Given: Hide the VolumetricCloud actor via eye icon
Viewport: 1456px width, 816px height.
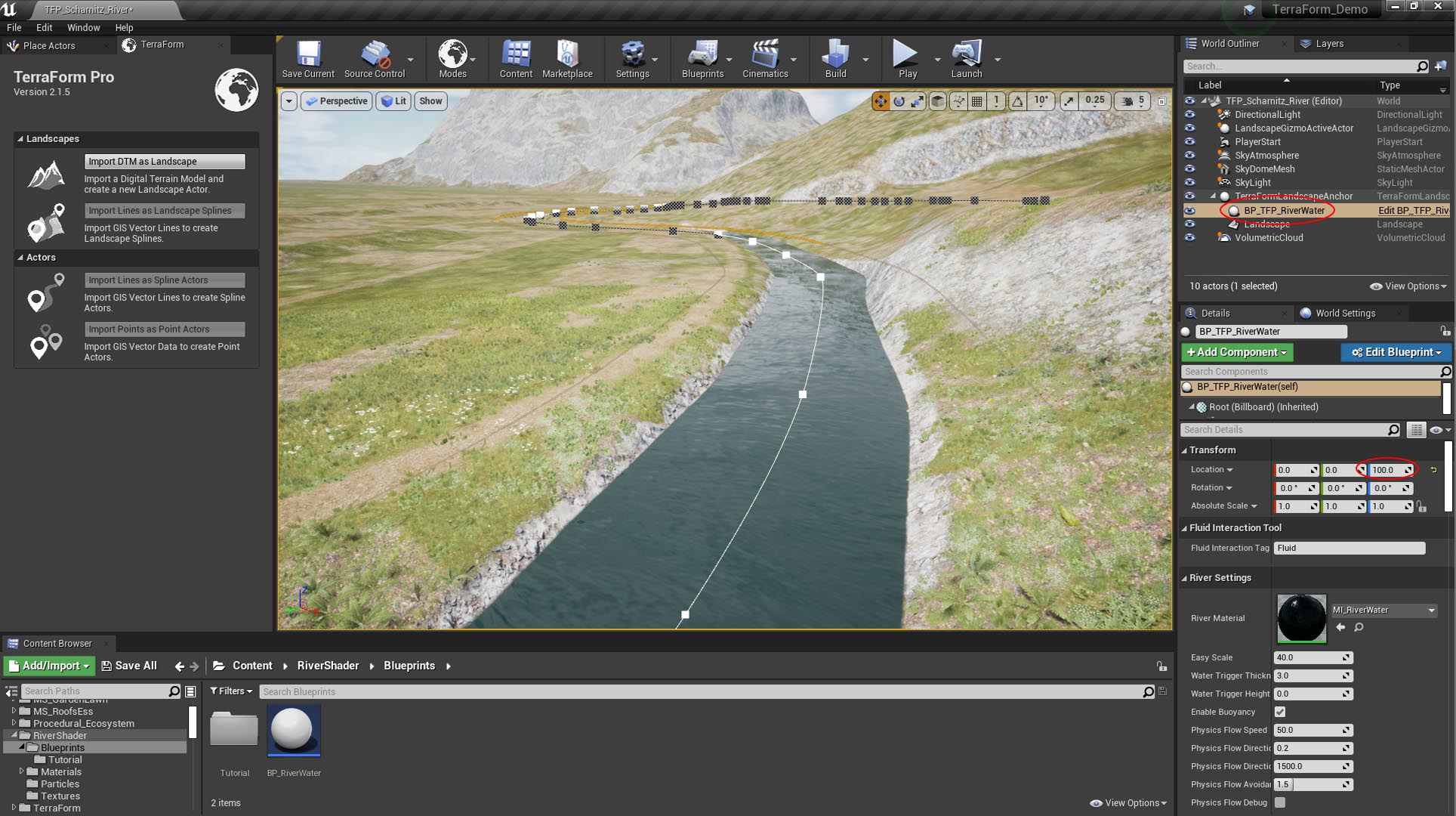Looking at the screenshot, I should click(1189, 238).
